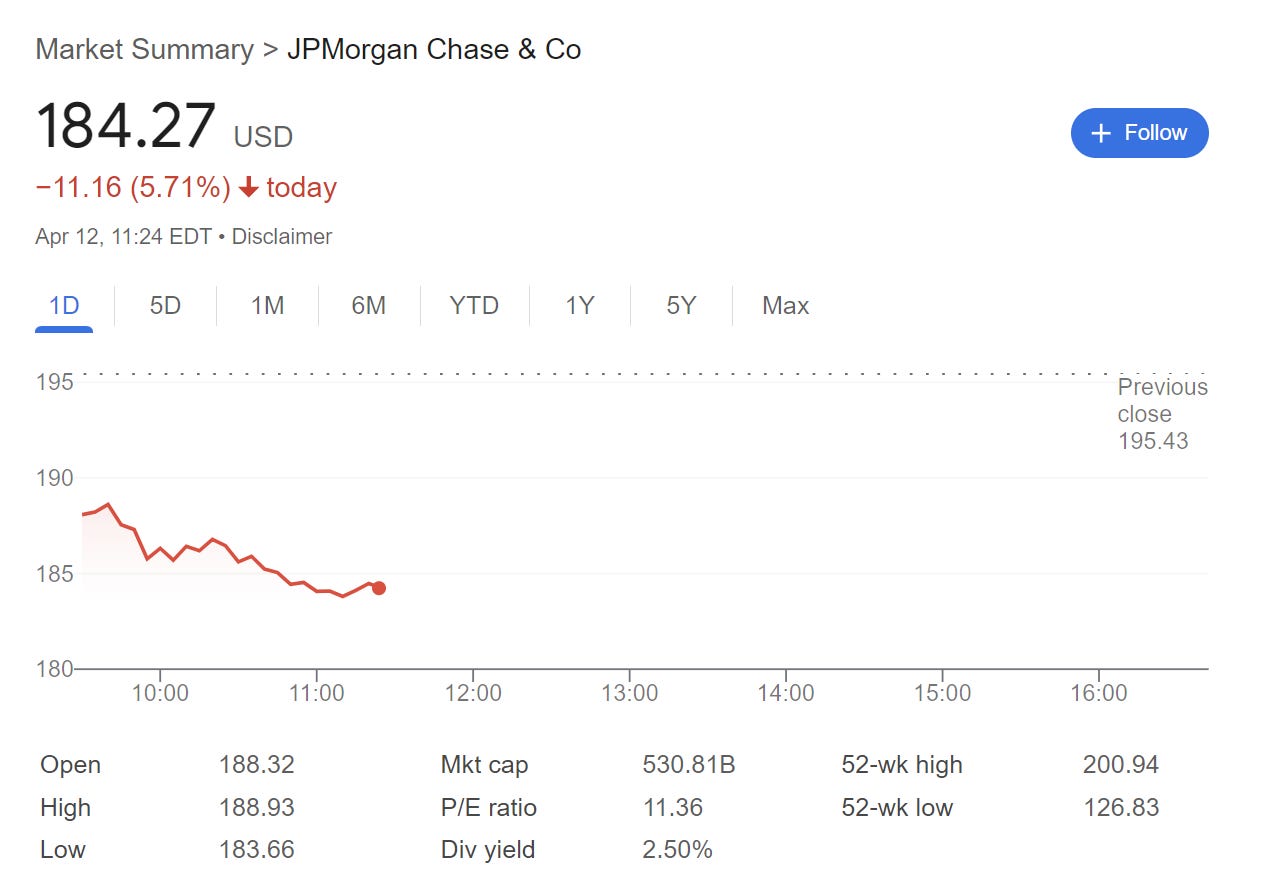The height and width of the screenshot is (881, 1278).
Task: Click the 52-wk high value 200.94
Action: point(1120,765)
